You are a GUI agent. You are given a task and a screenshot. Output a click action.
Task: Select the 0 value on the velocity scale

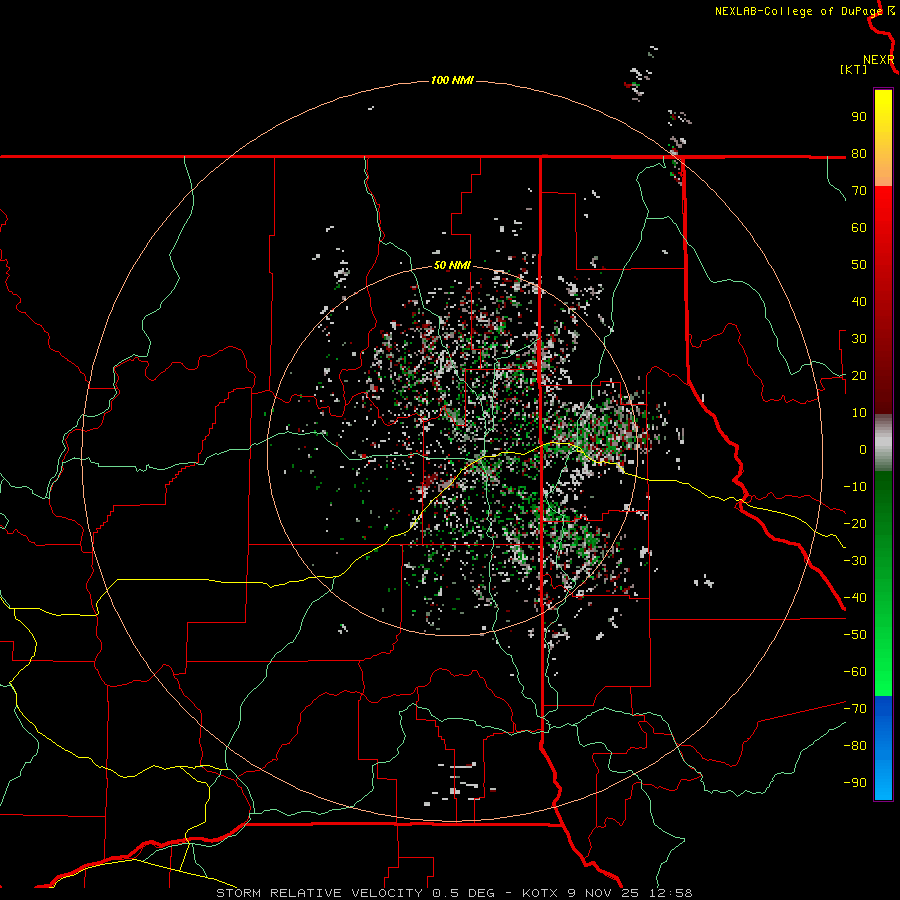pyautogui.click(x=863, y=450)
